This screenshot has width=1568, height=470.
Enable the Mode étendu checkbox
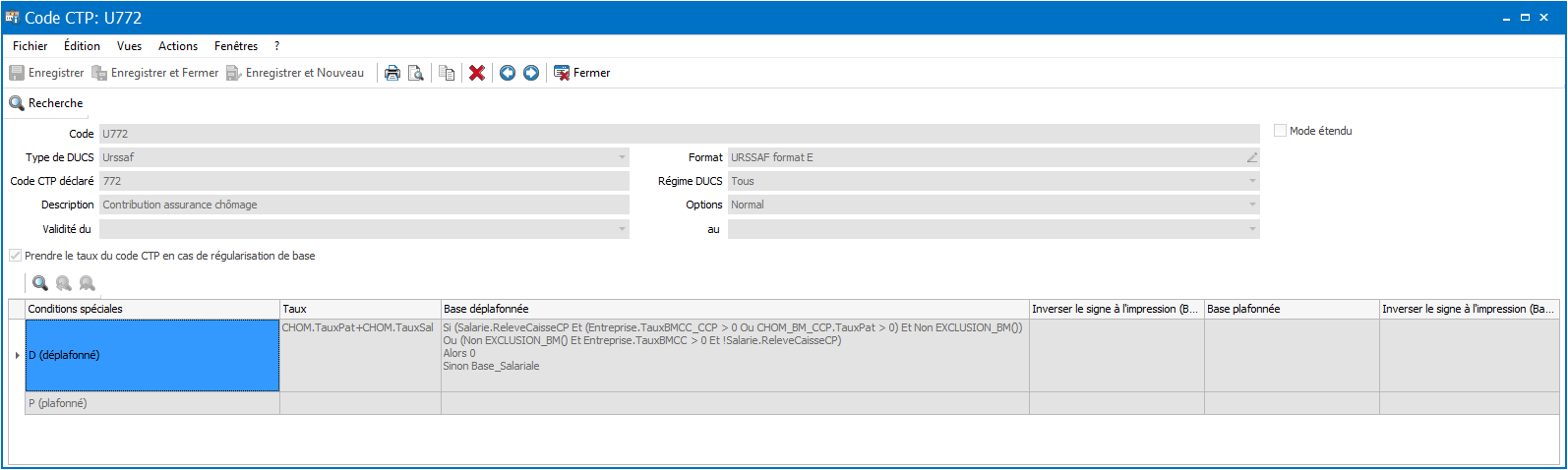tap(1280, 130)
